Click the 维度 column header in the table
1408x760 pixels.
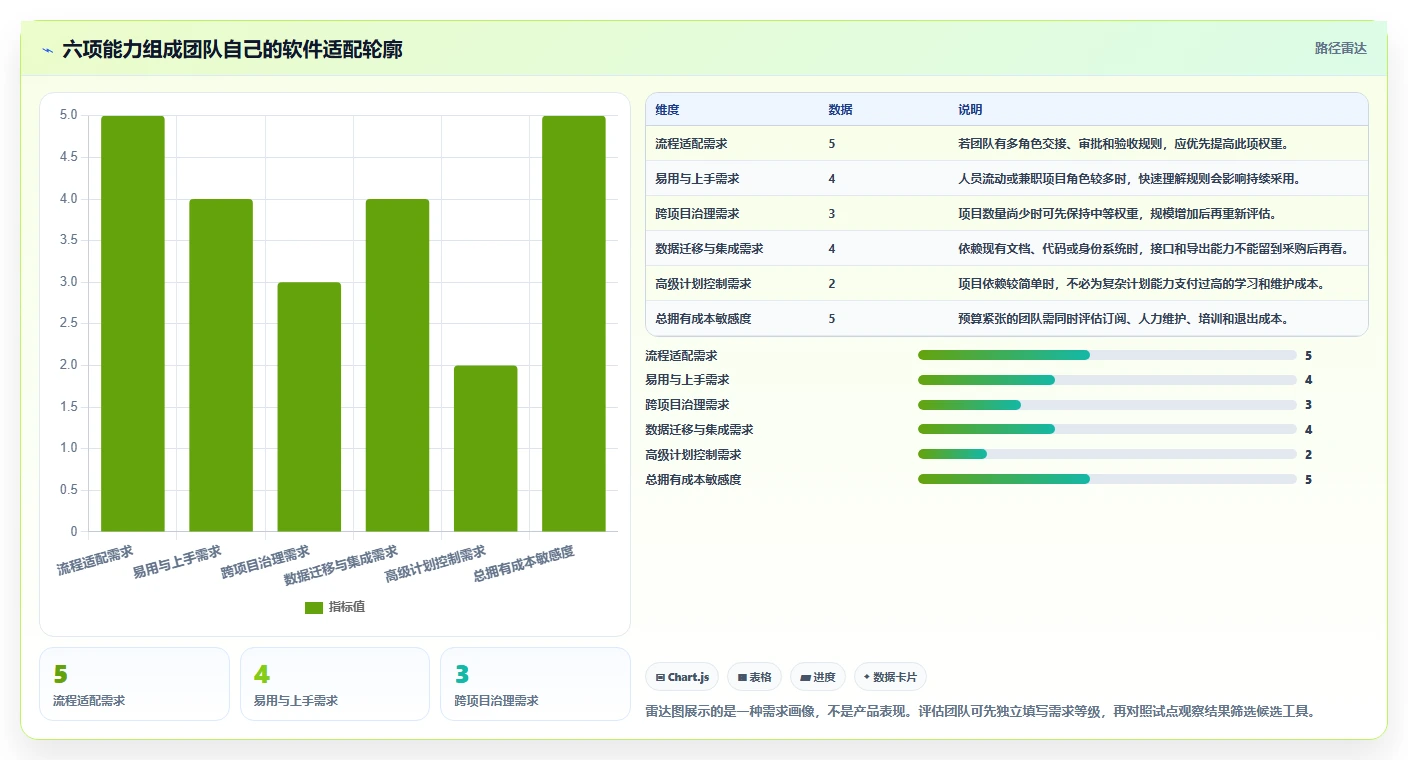(667, 110)
